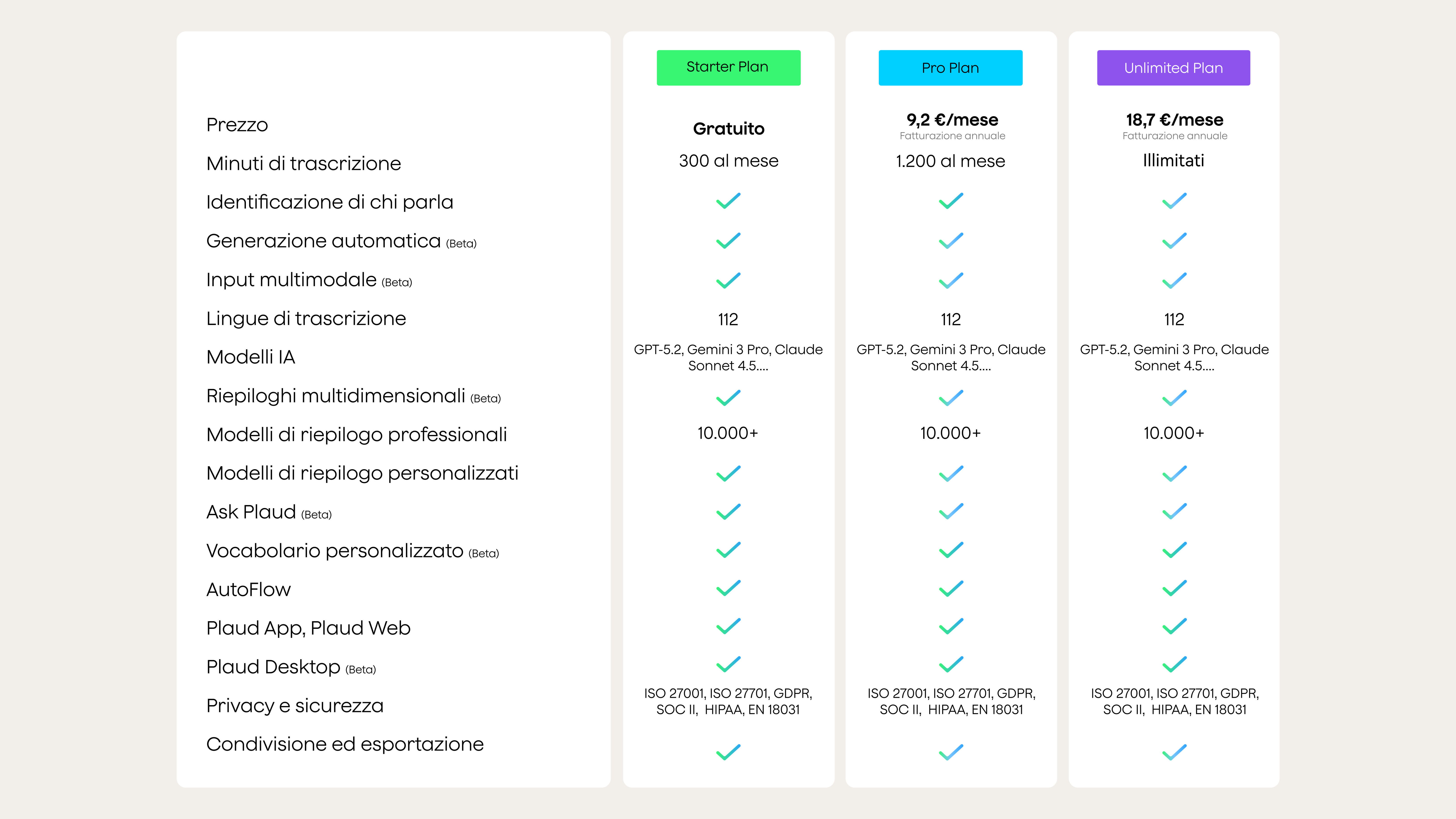This screenshot has width=1456, height=819.
Task: Click Unlimited checkmark for AutoFlow row
Action: (x=1174, y=588)
